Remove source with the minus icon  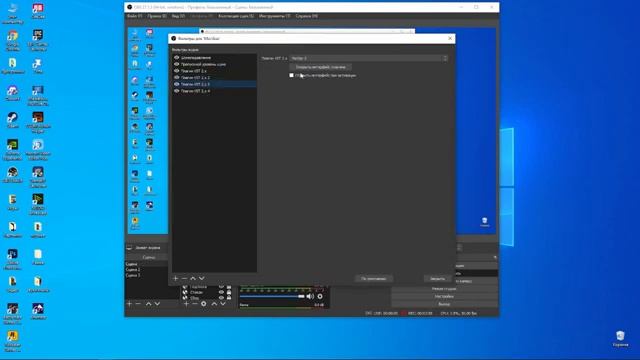(x=195, y=304)
